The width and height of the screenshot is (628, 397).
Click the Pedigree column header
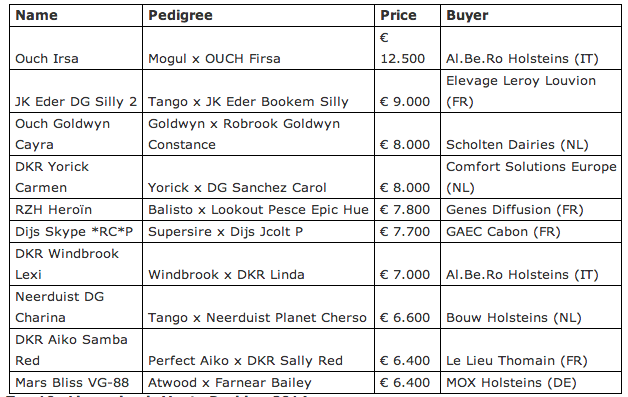coord(258,16)
